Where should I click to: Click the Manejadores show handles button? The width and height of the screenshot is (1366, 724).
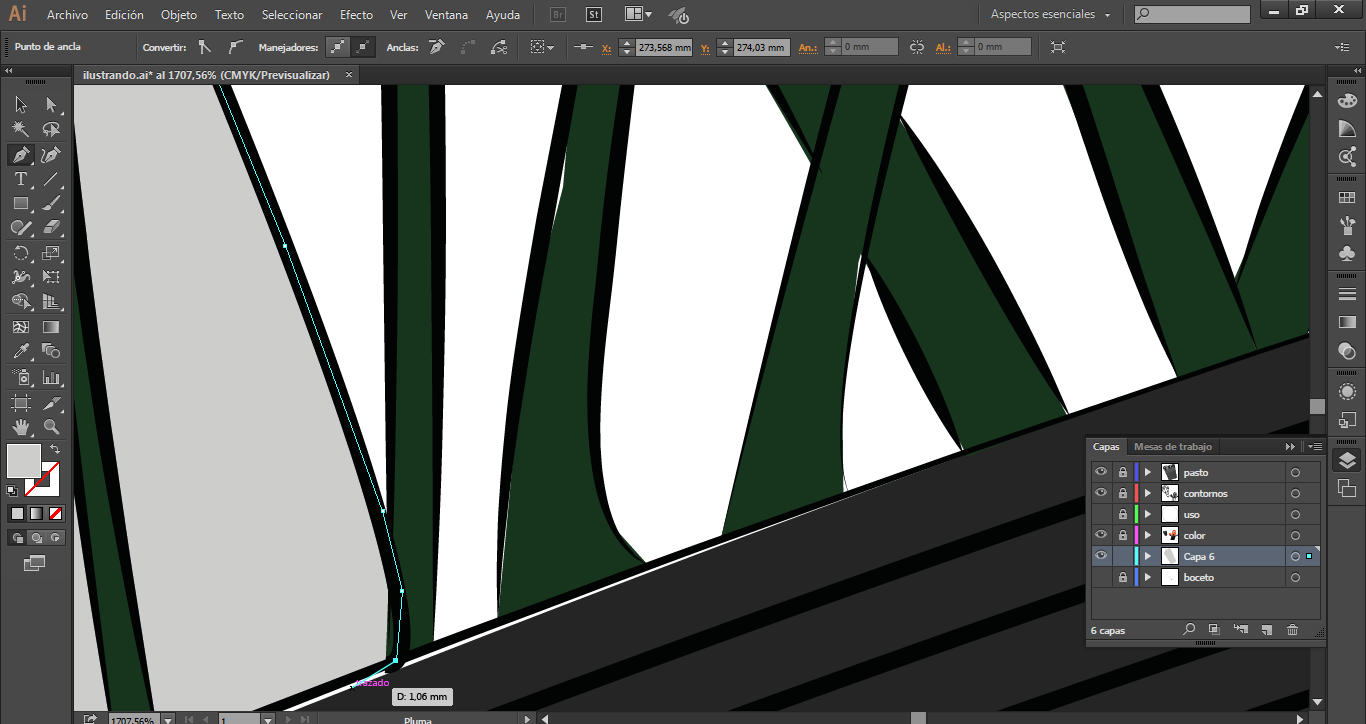[x=338, y=47]
